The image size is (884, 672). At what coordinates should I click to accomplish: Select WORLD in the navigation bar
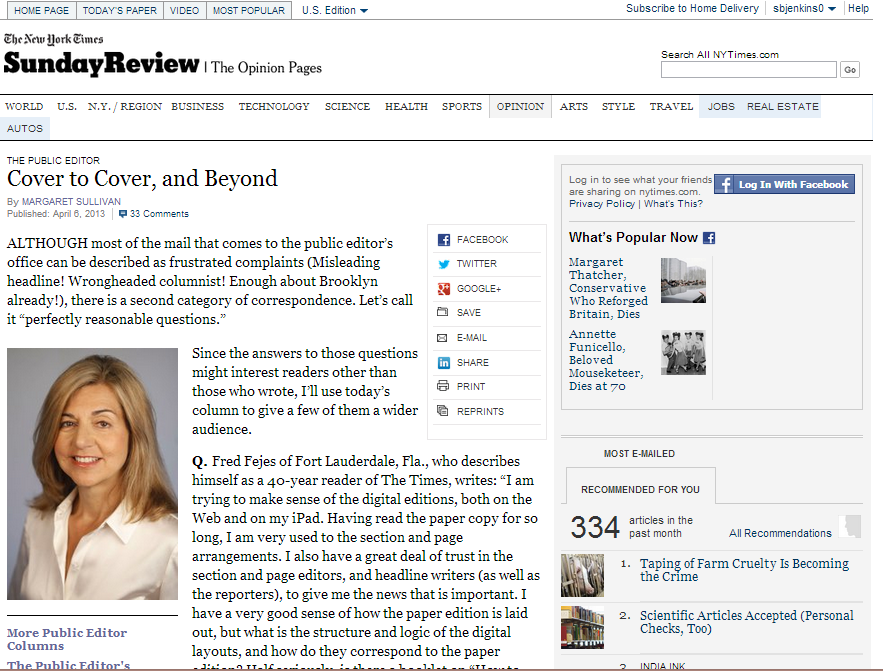24,107
